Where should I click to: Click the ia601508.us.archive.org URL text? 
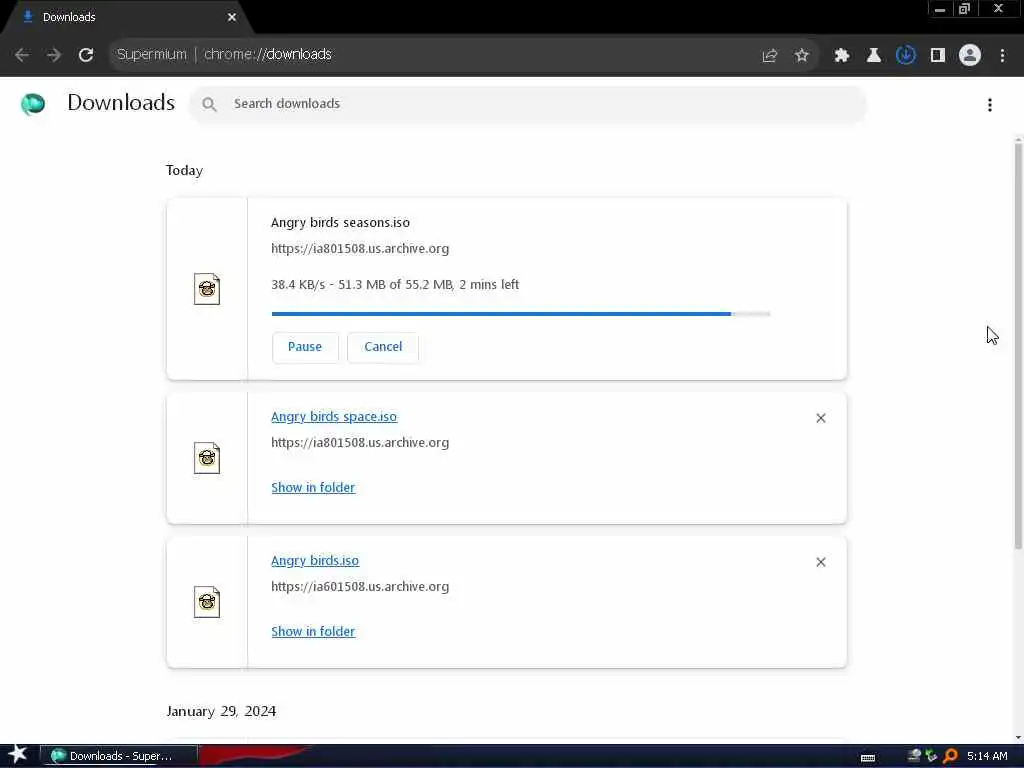[360, 587]
